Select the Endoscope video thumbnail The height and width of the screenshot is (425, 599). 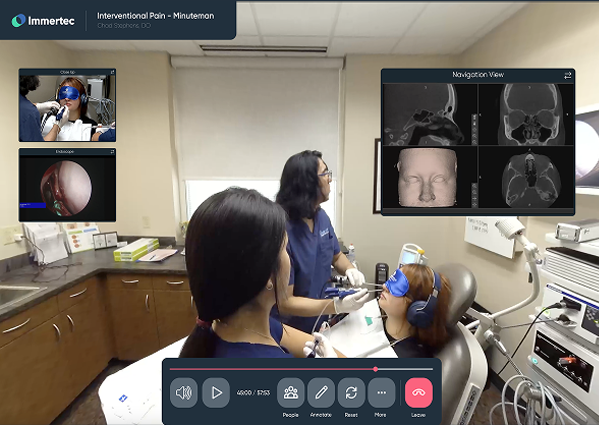click(67, 188)
